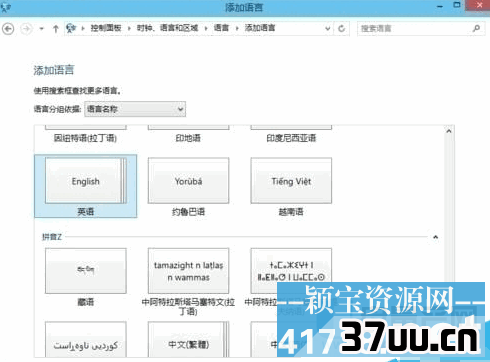Open 时钟、语言和区域 breadcrumb
Viewport: 490px width, 362px height.
pos(167,28)
